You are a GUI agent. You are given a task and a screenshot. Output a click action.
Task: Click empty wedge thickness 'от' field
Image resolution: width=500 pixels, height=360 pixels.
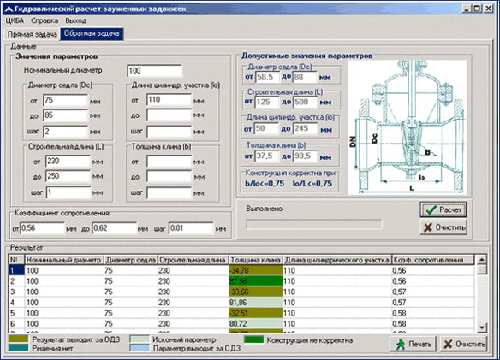coord(169,162)
